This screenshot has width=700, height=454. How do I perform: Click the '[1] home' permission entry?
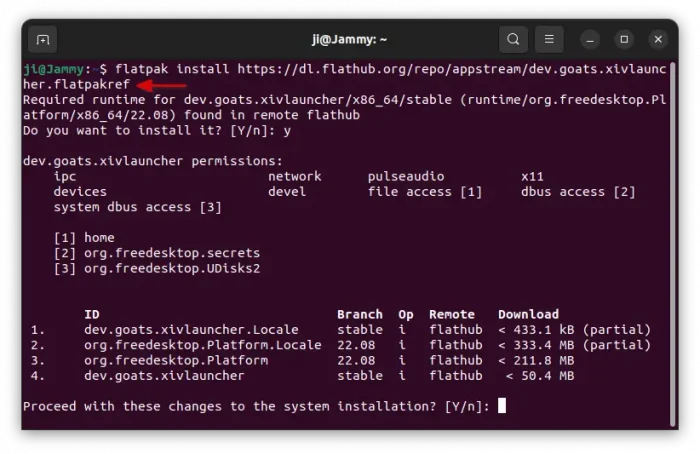(84, 238)
